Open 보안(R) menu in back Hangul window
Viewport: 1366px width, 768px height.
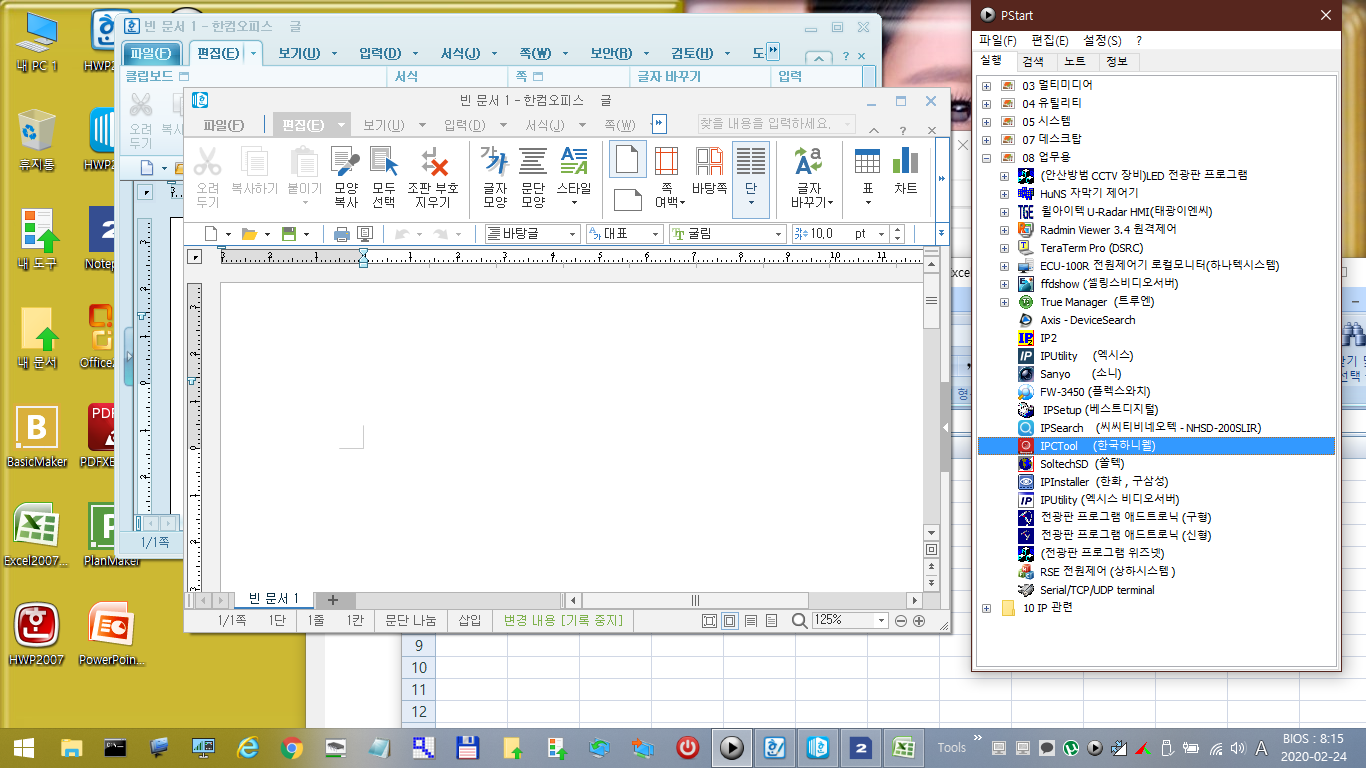pyautogui.click(x=611, y=53)
